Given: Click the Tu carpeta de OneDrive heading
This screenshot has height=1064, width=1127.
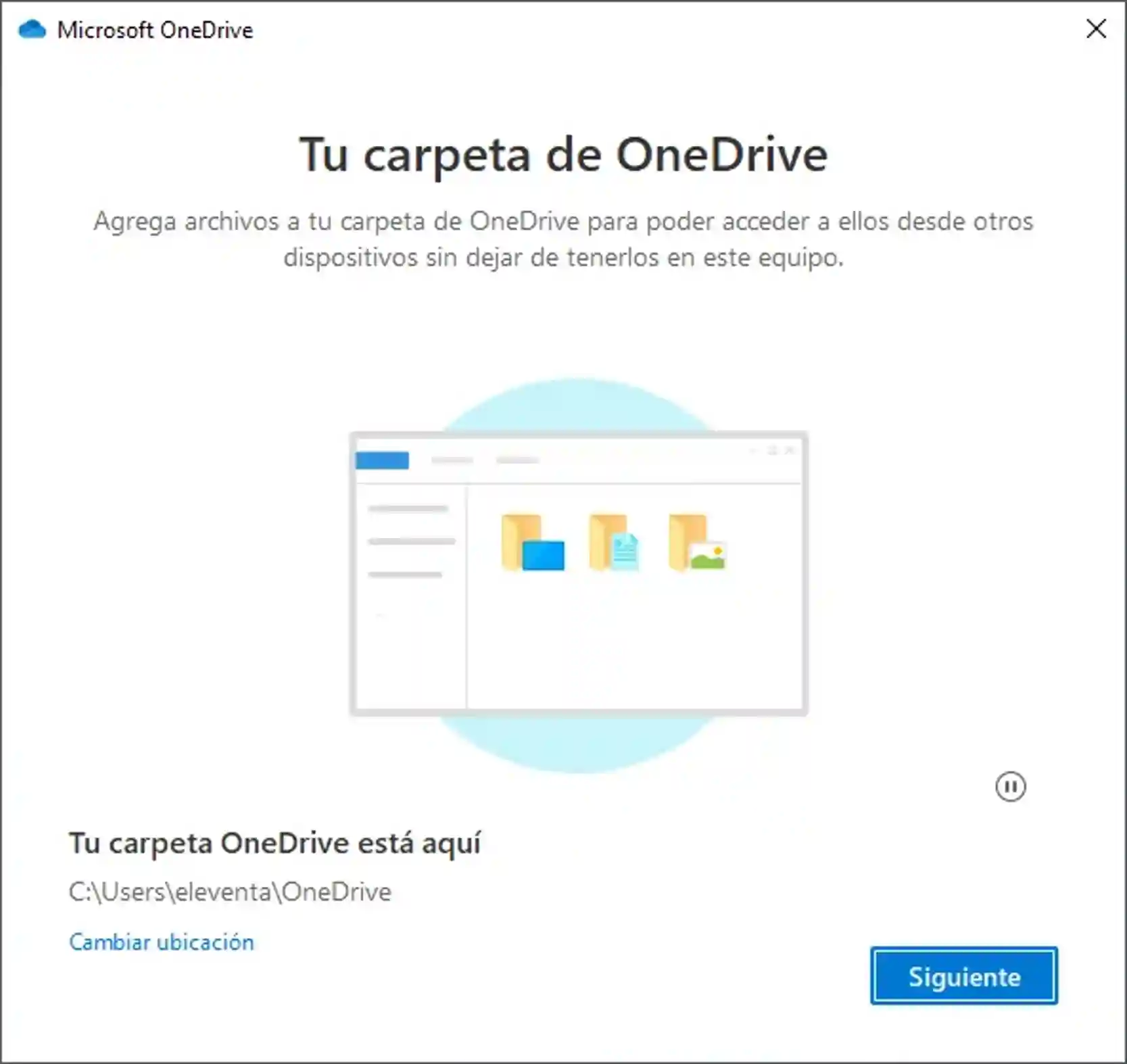Looking at the screenshot, I should (563, 156).
